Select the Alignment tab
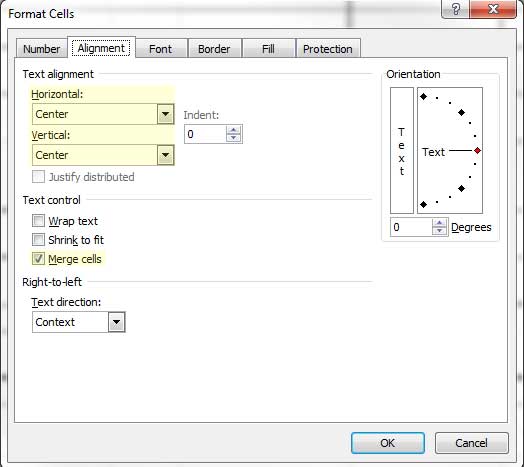The height and width of the screenshot is (467, 524). coord(101,48)
